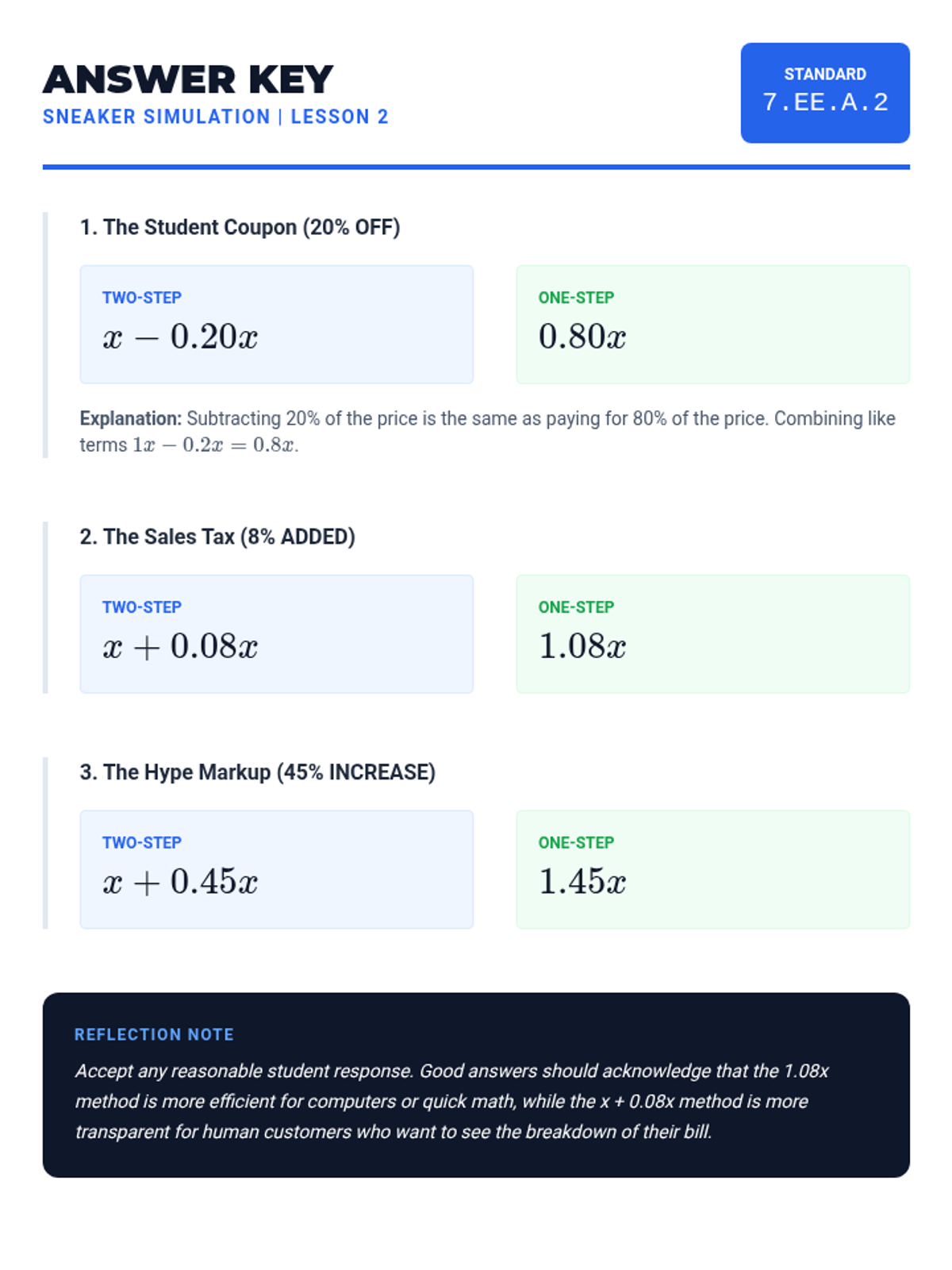This screenshot has width=952, height=1270.
Task: Click the 1x − 0.2x = 0.8x inline equation
Action: (214, 445)
